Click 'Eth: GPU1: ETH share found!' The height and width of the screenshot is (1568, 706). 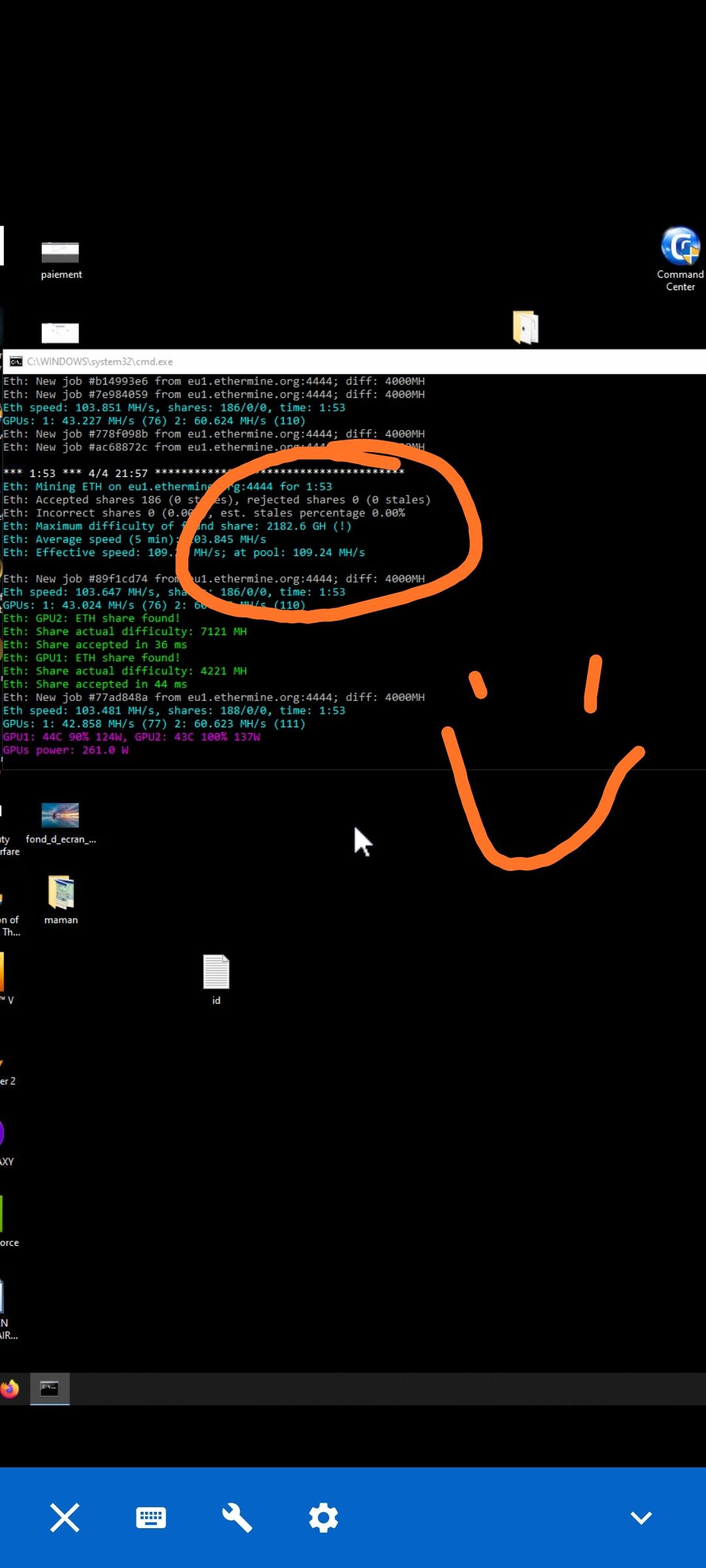(92, 658)
